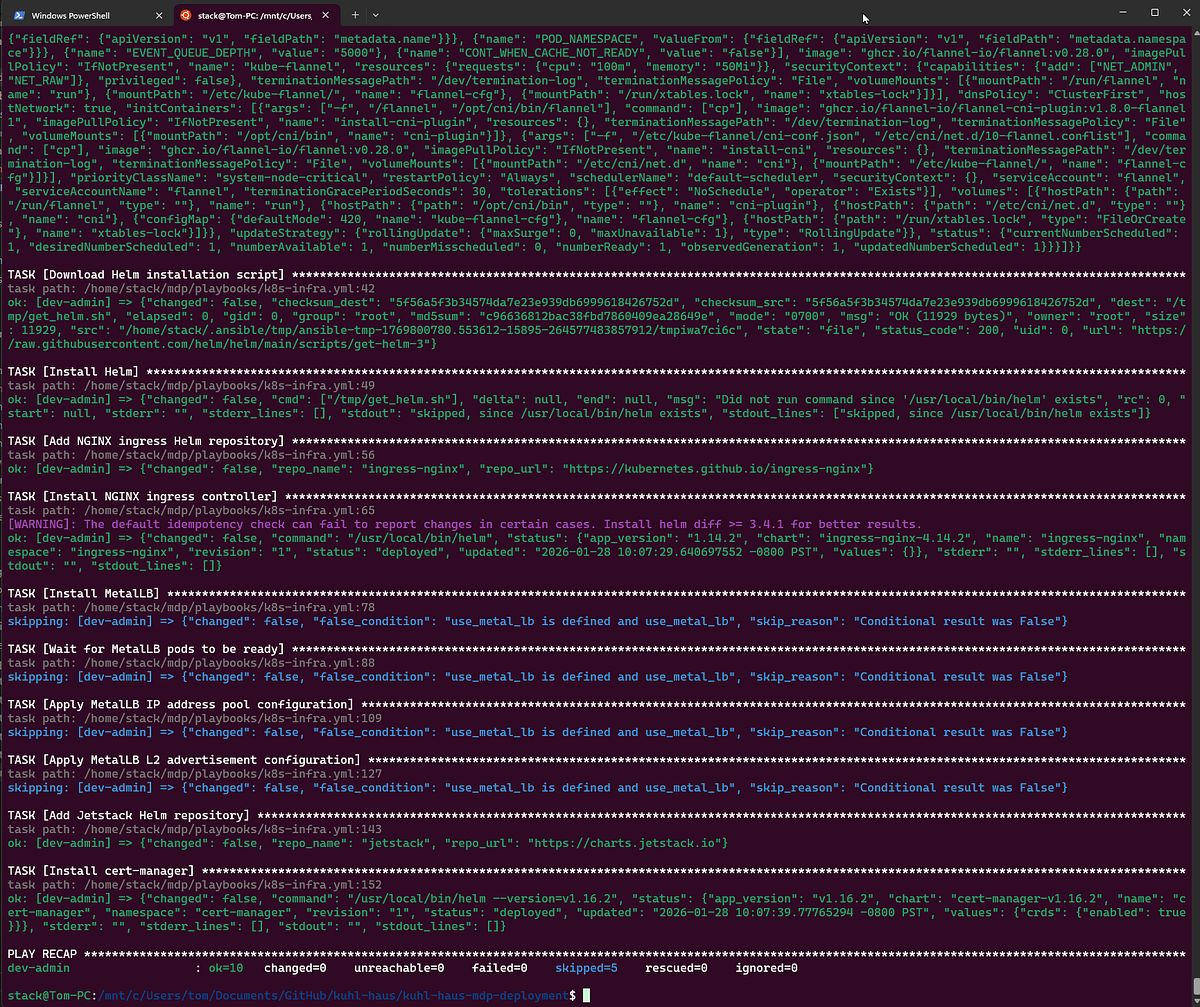The image size is (1200, 1007).
Task: Expand the new tab profile dropdown
Action: click(376, 15)
